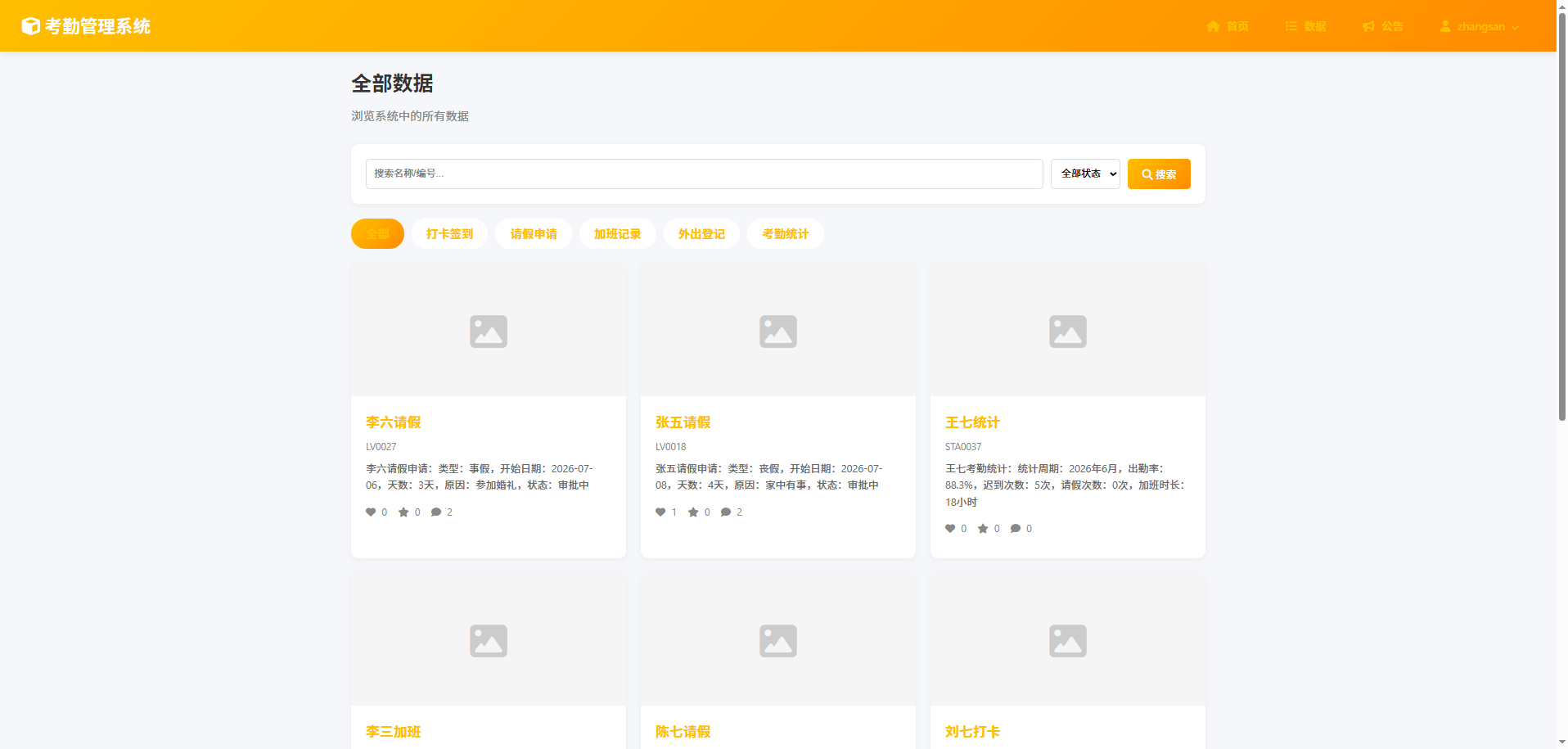Click the page vertical scrollbar thumb
The height and width of the screenshot is (749, 1568).
pos(1562,217)
